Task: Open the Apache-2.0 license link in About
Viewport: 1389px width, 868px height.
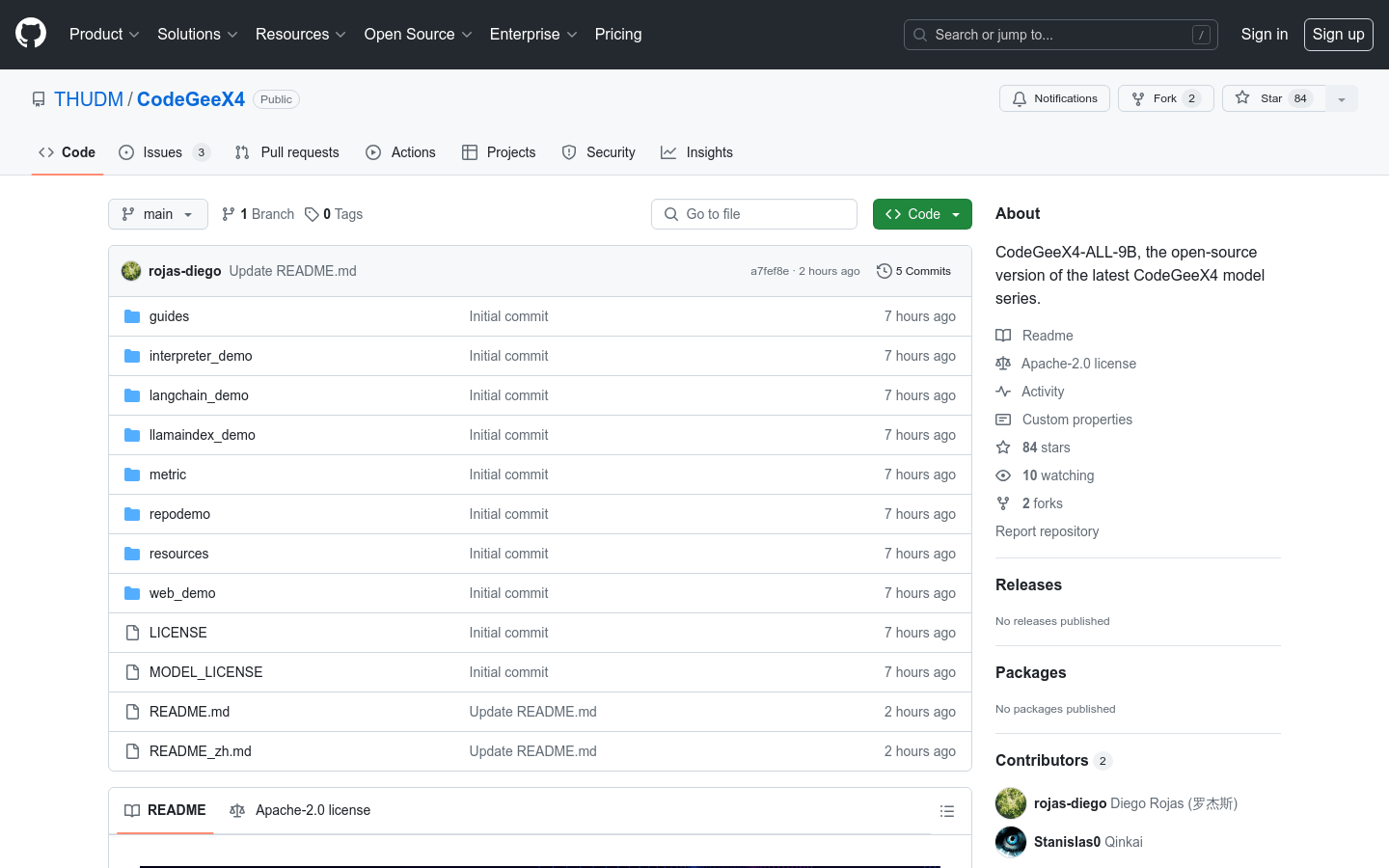Action: pyautogui.click(x=1078, y=364)
